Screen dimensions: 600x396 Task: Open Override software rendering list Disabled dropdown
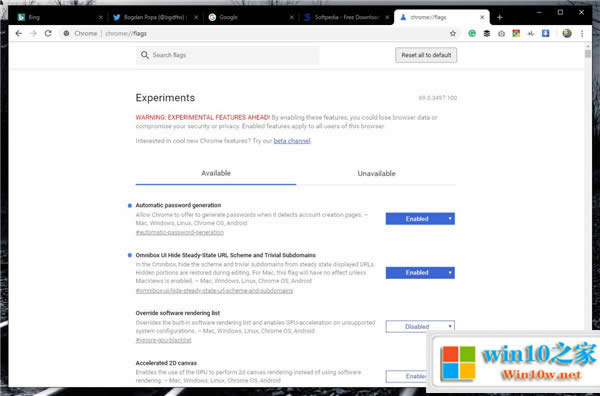click(x=420, y=326)
